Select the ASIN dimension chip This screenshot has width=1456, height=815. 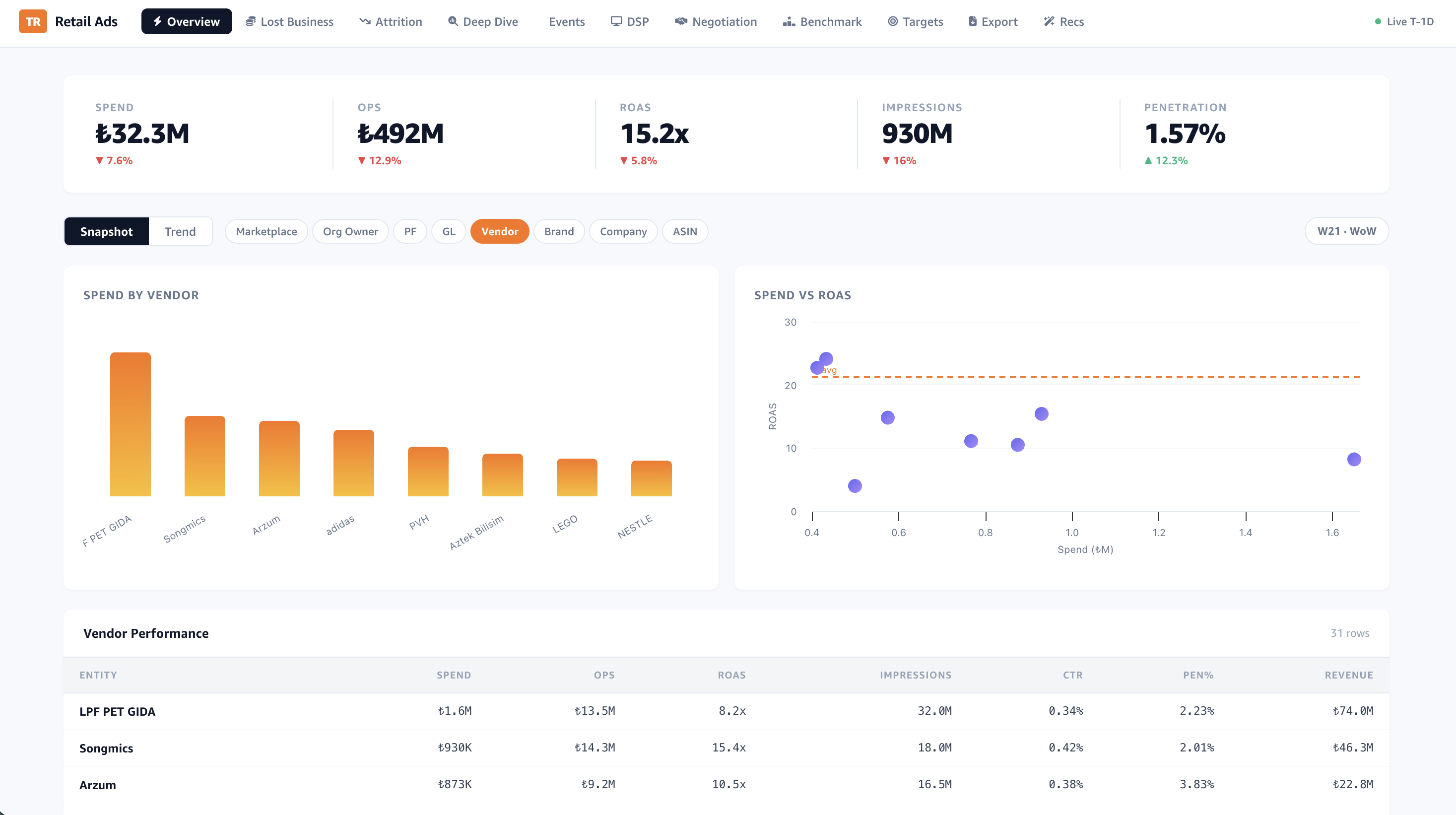click(685, 231)
